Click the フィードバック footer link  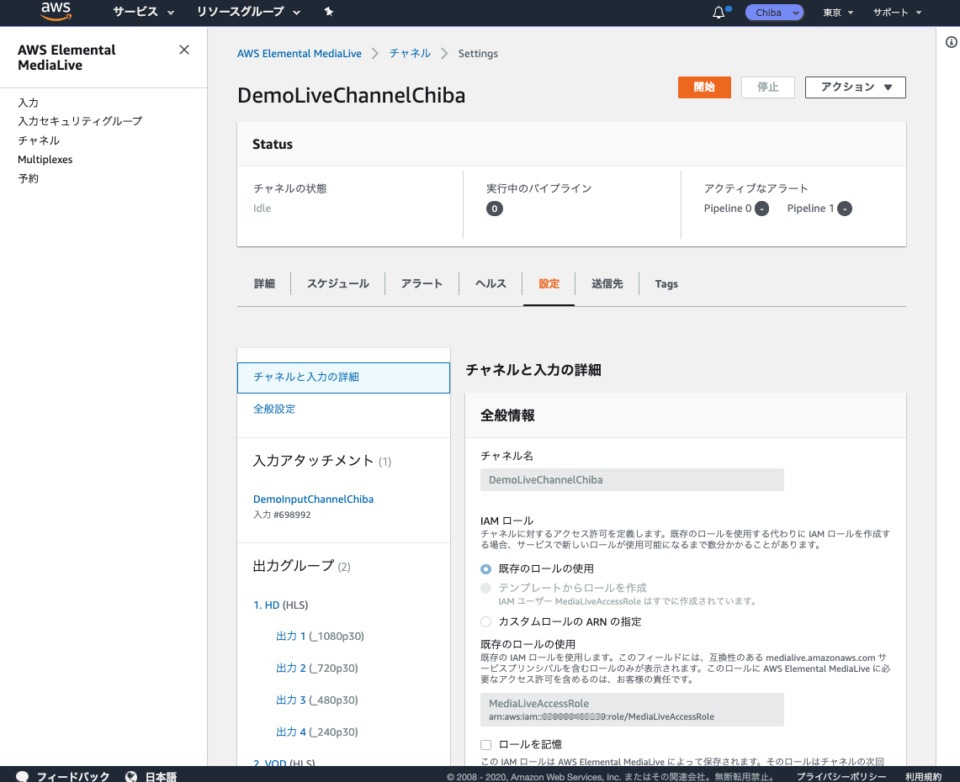point(73,776)
